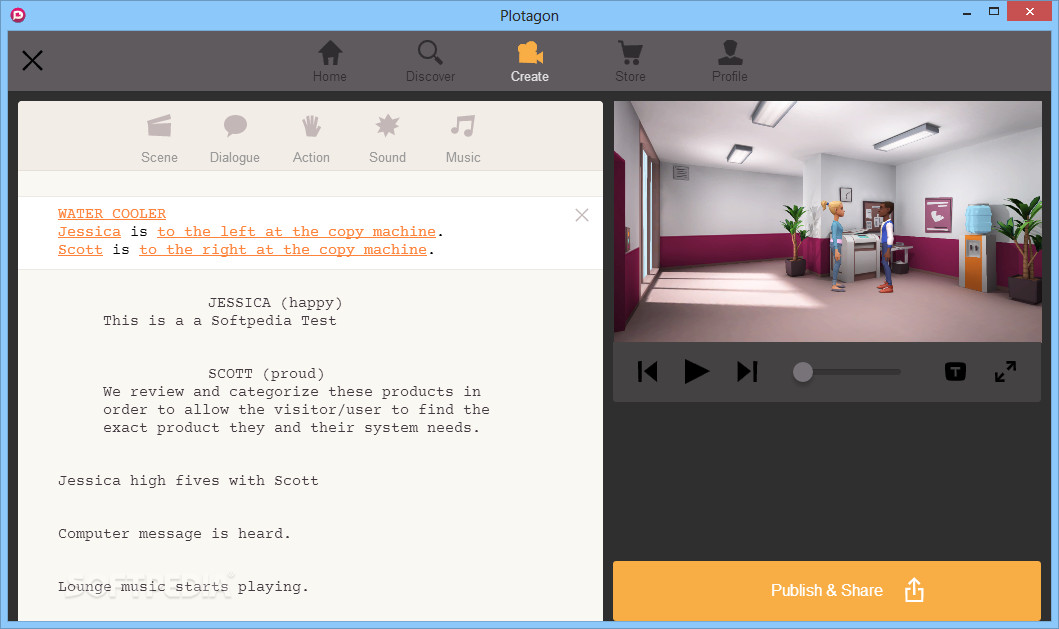Image resolution: width=1059 pixels, height=629 pixels.
Task: Play the movie preview
Action: [696, 372]
